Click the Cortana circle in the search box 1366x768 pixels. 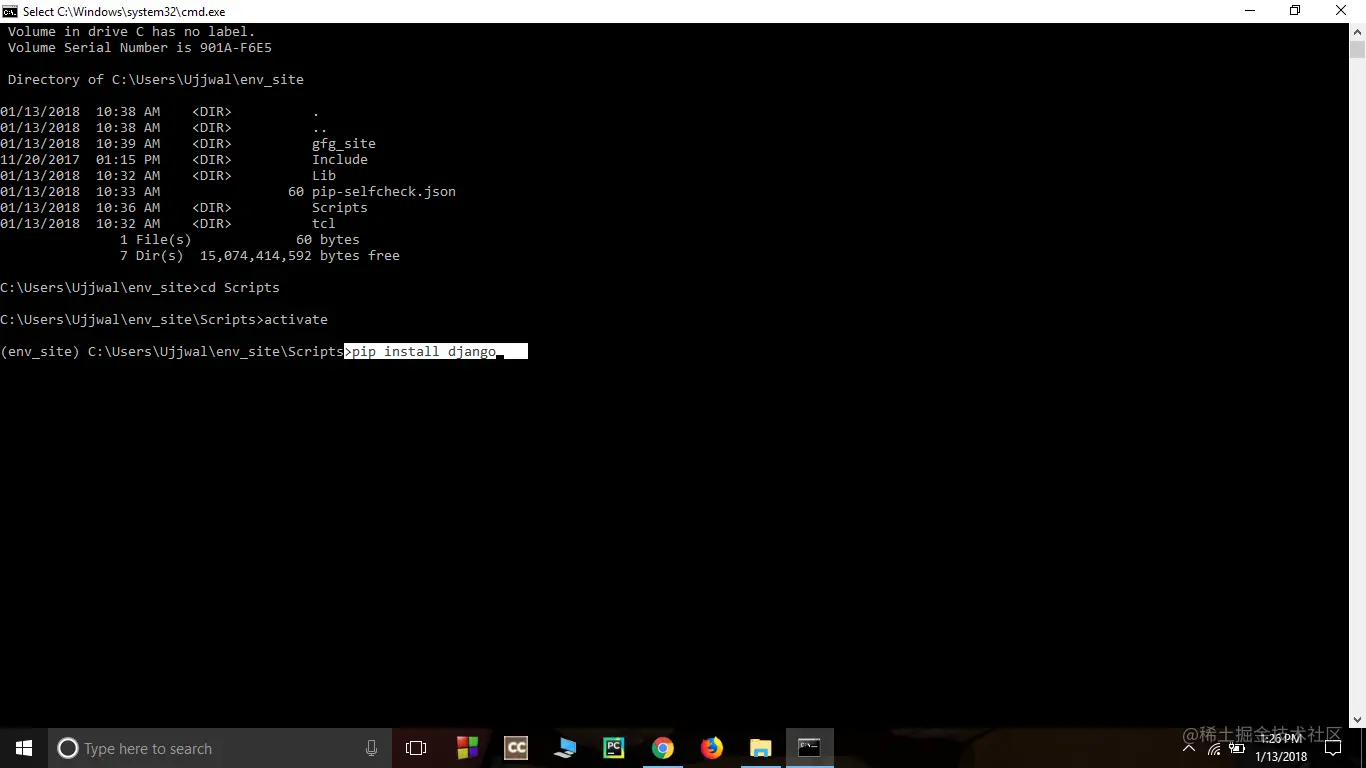pos(68,748)
